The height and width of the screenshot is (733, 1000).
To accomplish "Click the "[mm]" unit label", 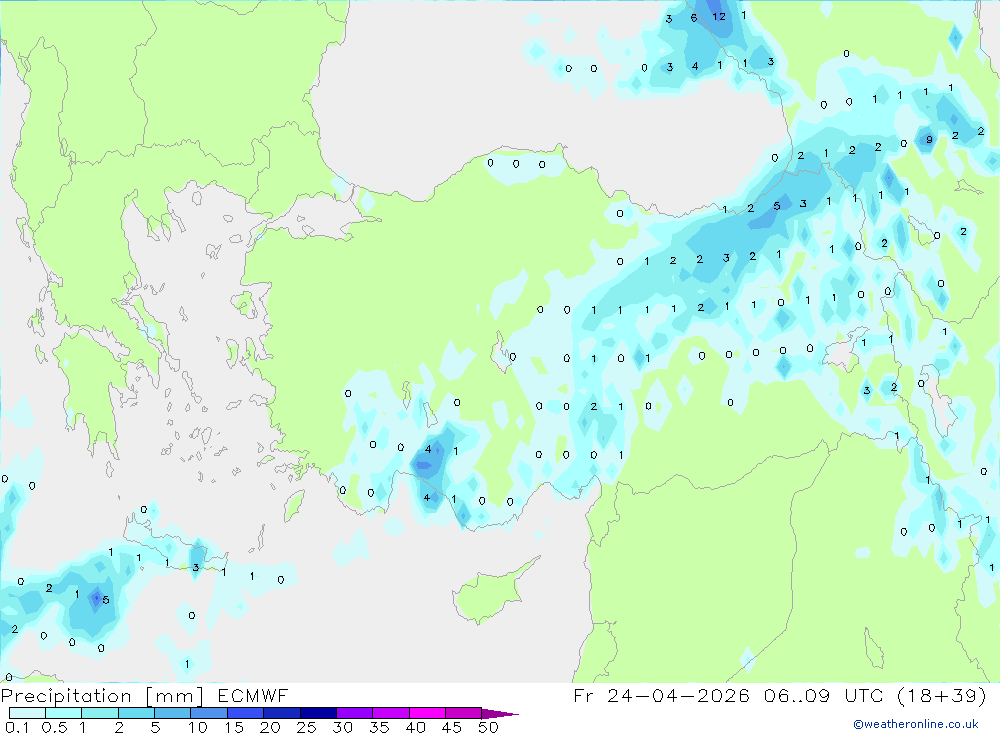I will [x=175, y=696].
